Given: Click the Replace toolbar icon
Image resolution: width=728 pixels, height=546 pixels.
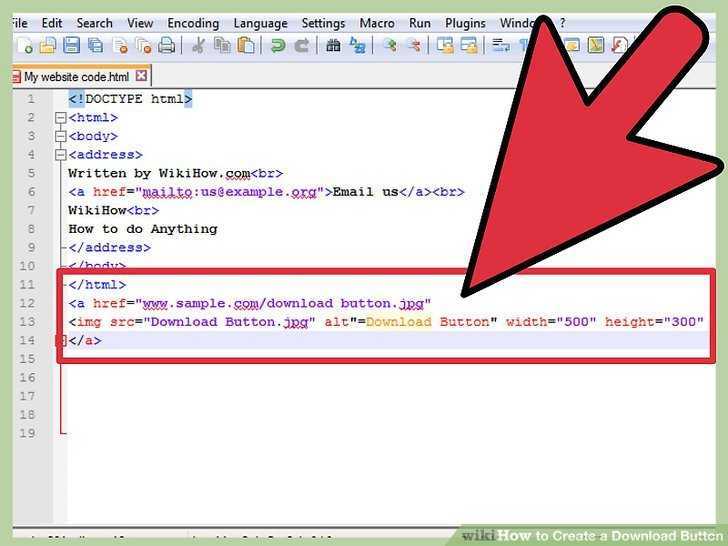Looking at the screenshot, I should click(357, 46).
